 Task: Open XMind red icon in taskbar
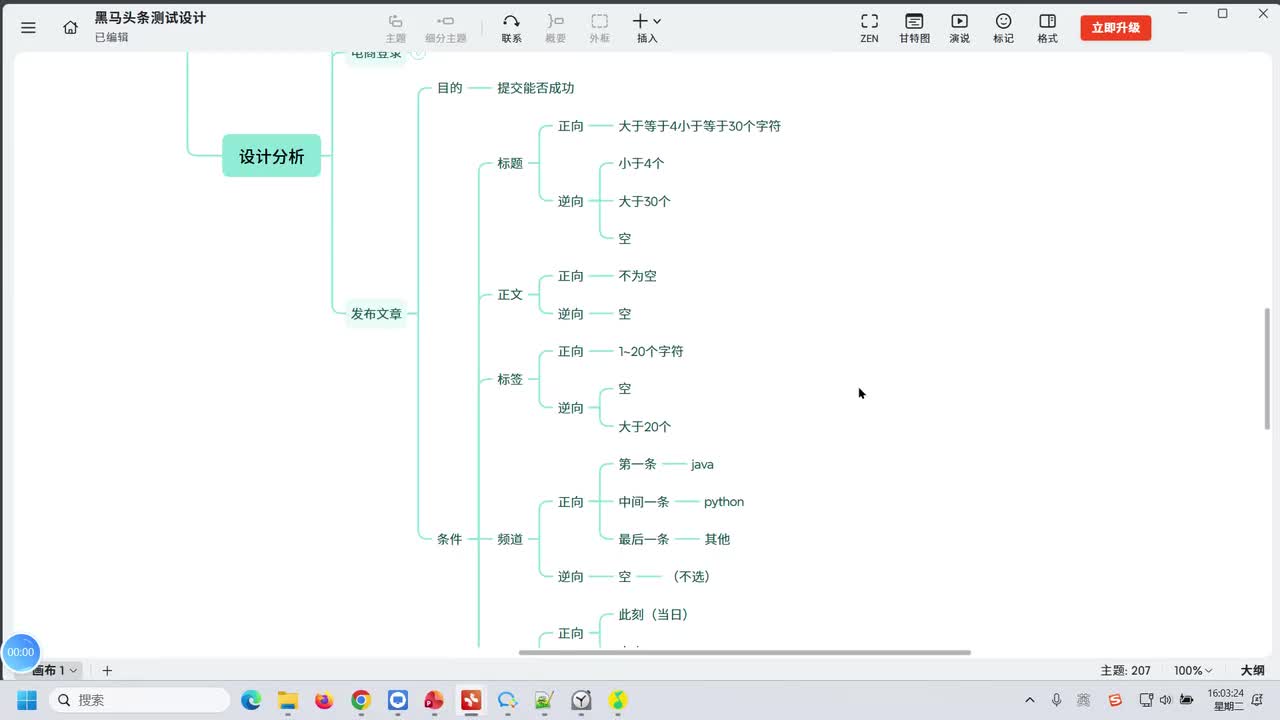click(471, 700)
